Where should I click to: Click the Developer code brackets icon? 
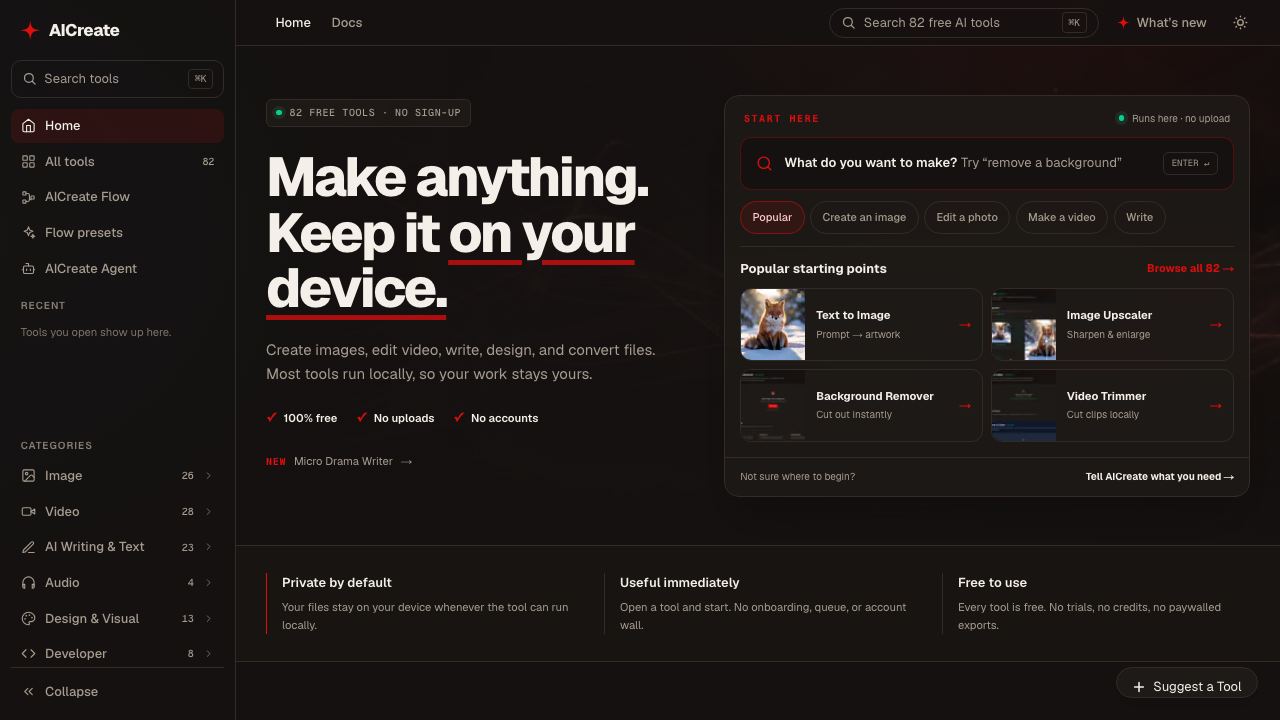coord(28,654)
